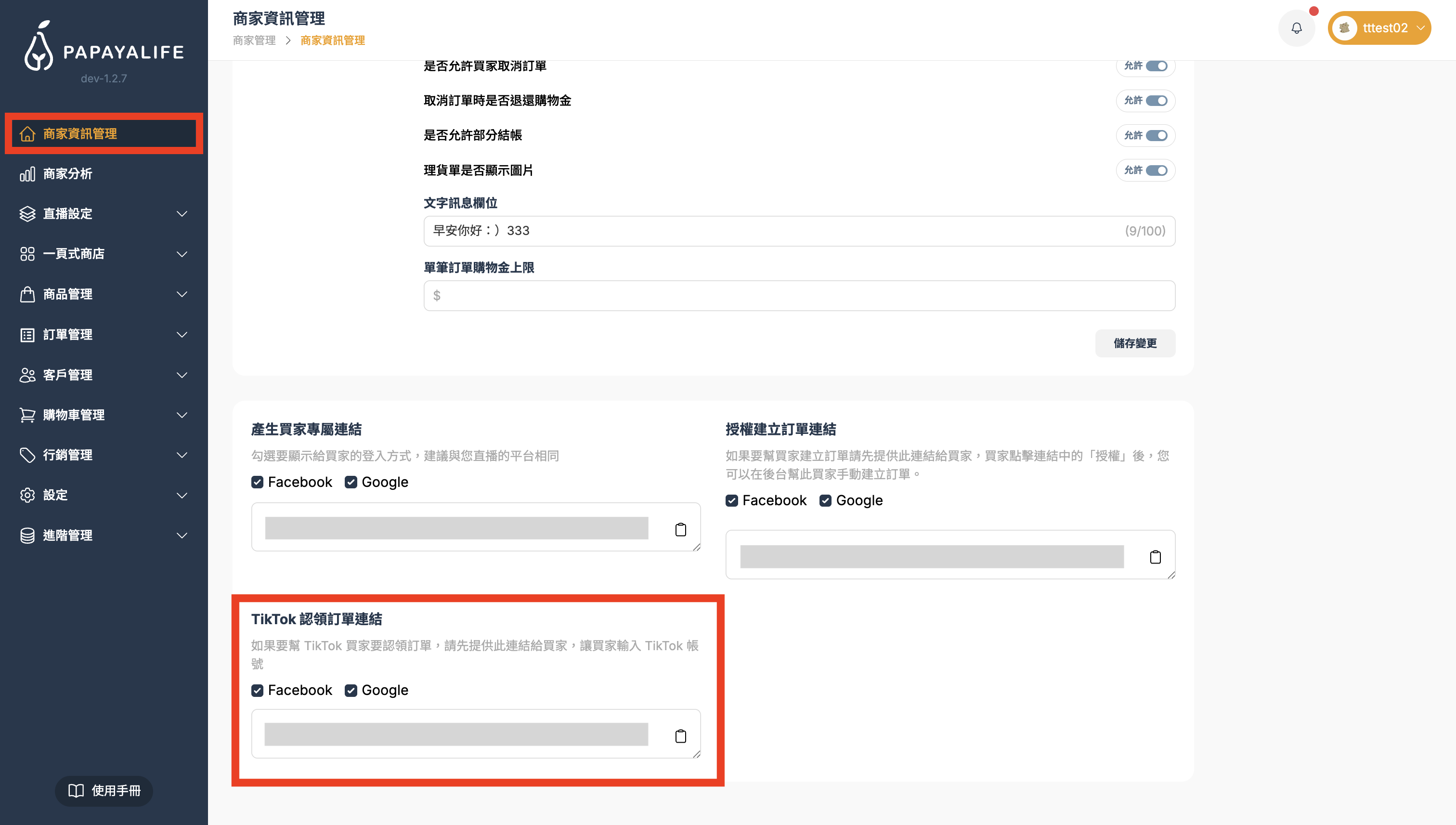Uncheck Google under 產生買家專屬連結
The height and width of the screenshot is (825, 1456).
351,482
